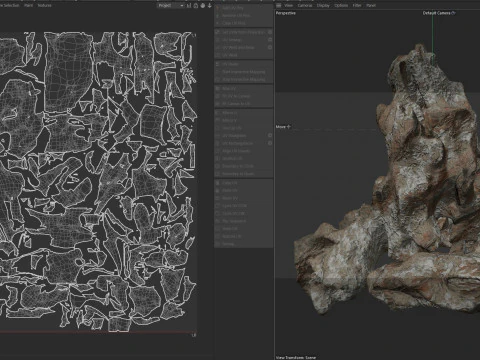Viewport: 480px width, 360px height.
Task: Run Fit UV to Canvas
Action: 243,96
